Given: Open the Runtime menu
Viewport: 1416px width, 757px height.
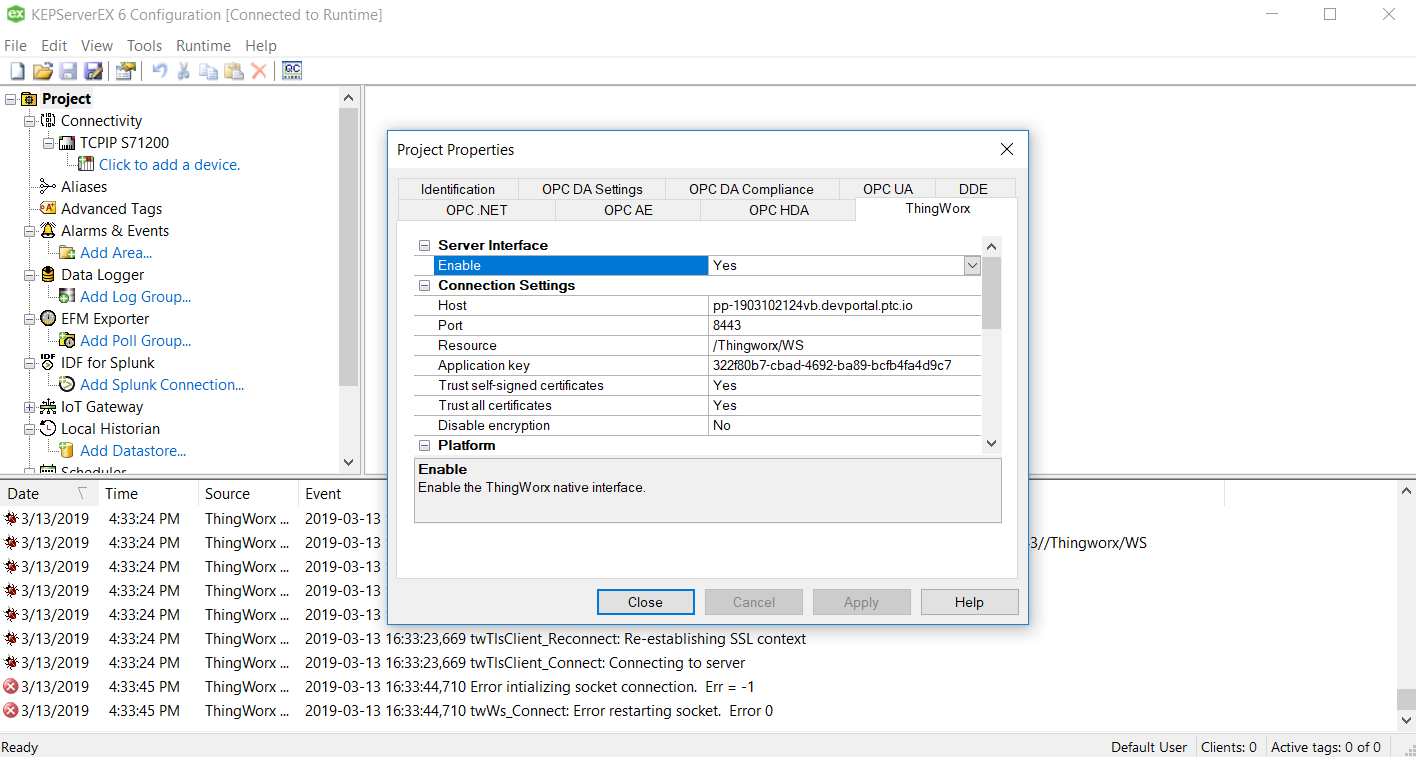Looking at the screenshot, I should (203, 46).
